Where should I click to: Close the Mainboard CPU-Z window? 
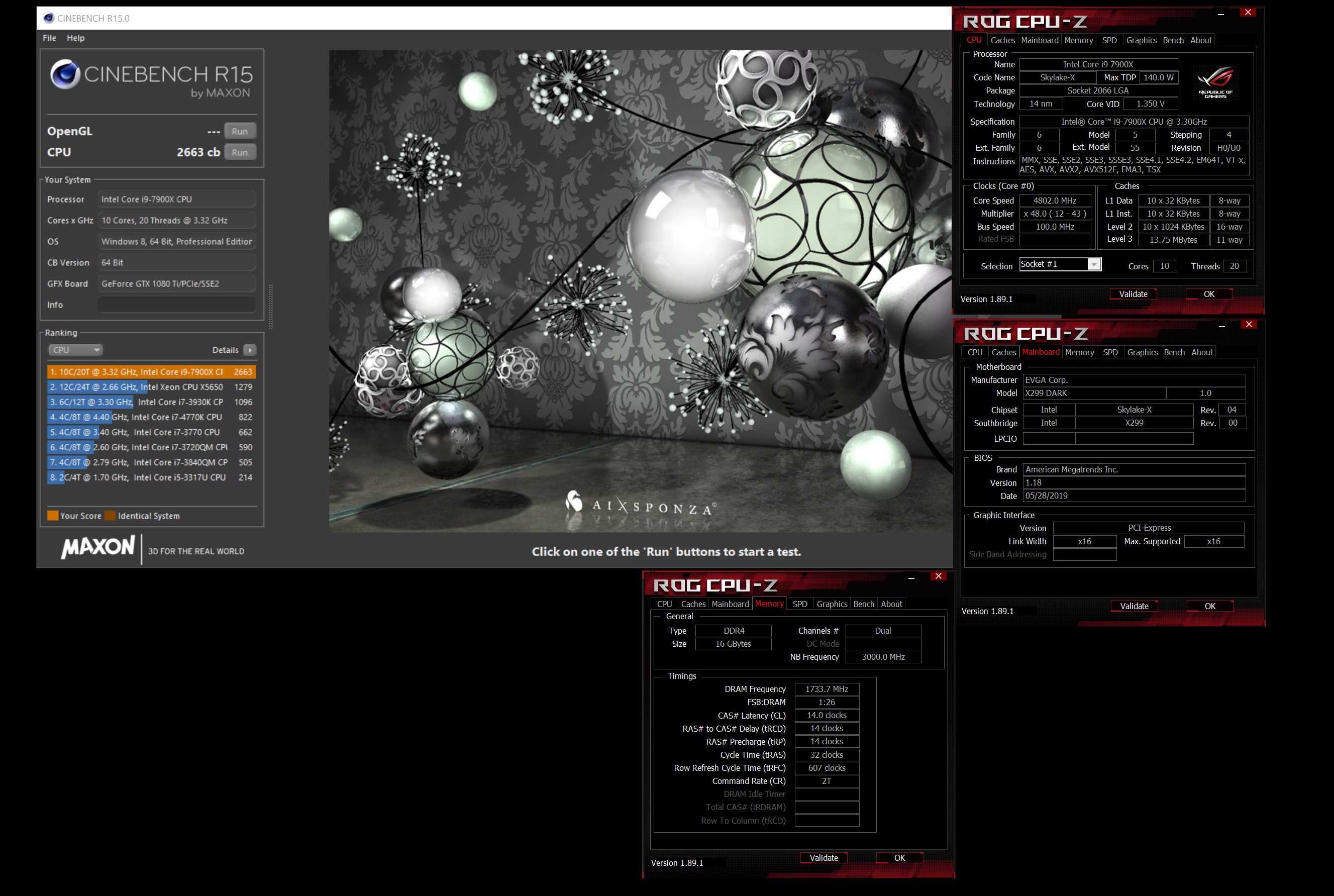[x=1249, y=324]
